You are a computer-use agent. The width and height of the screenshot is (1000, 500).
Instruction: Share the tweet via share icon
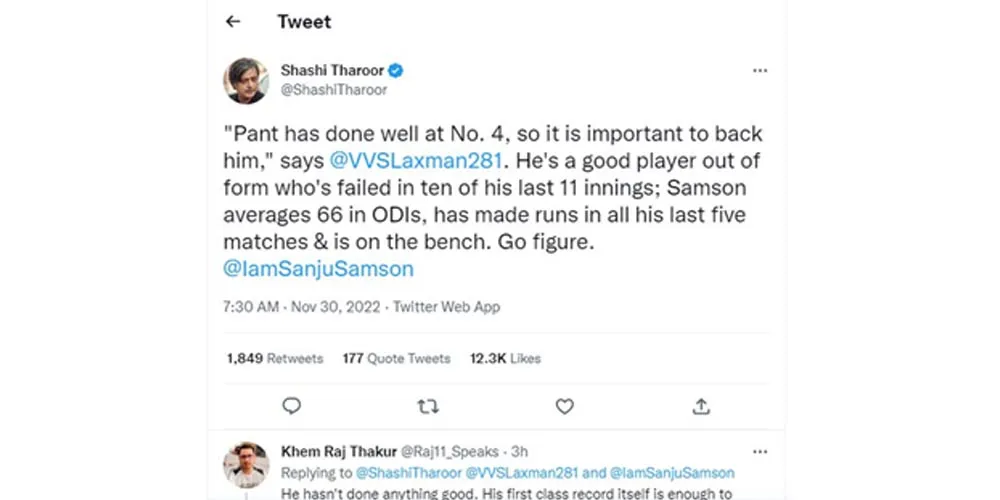pos(701,406)
